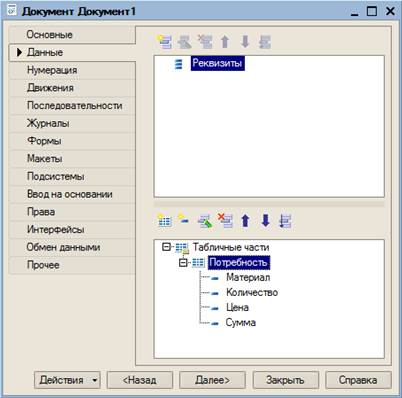Open Справка help button

coord(358,380)
